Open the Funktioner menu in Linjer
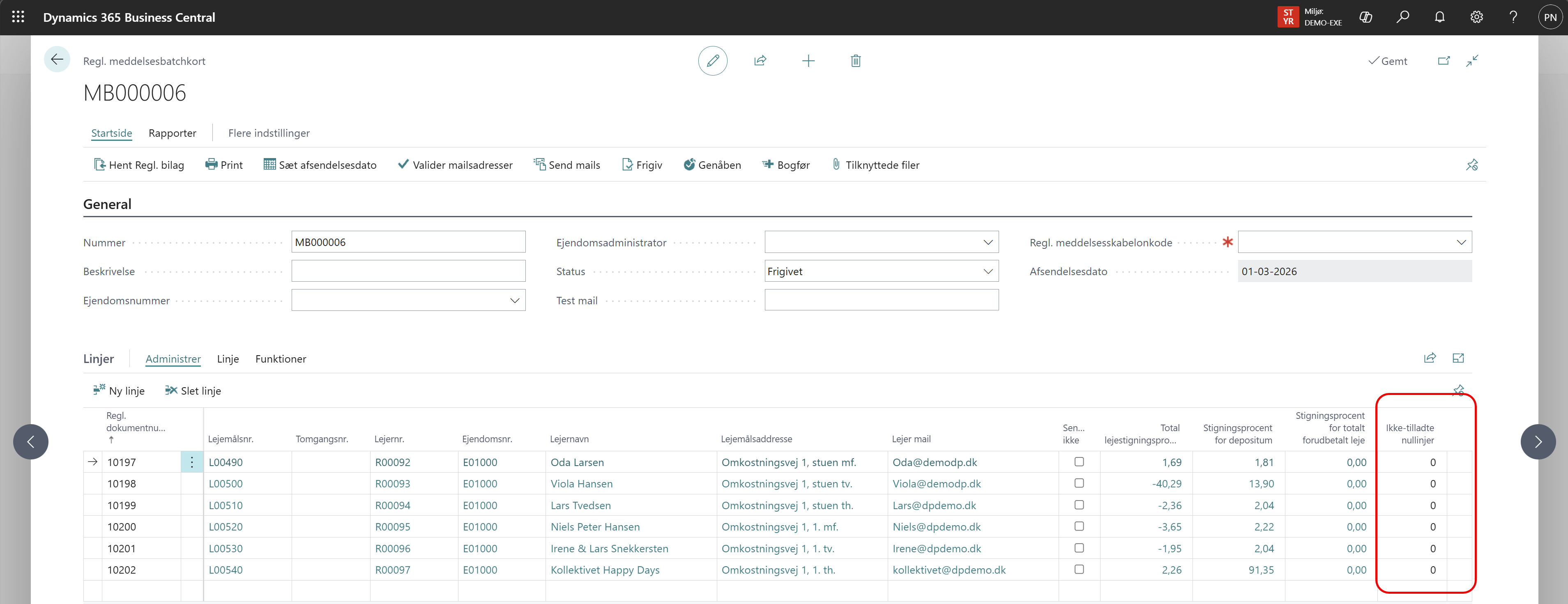The width and height of the screenshot is (1568, 604). (281, 359)
